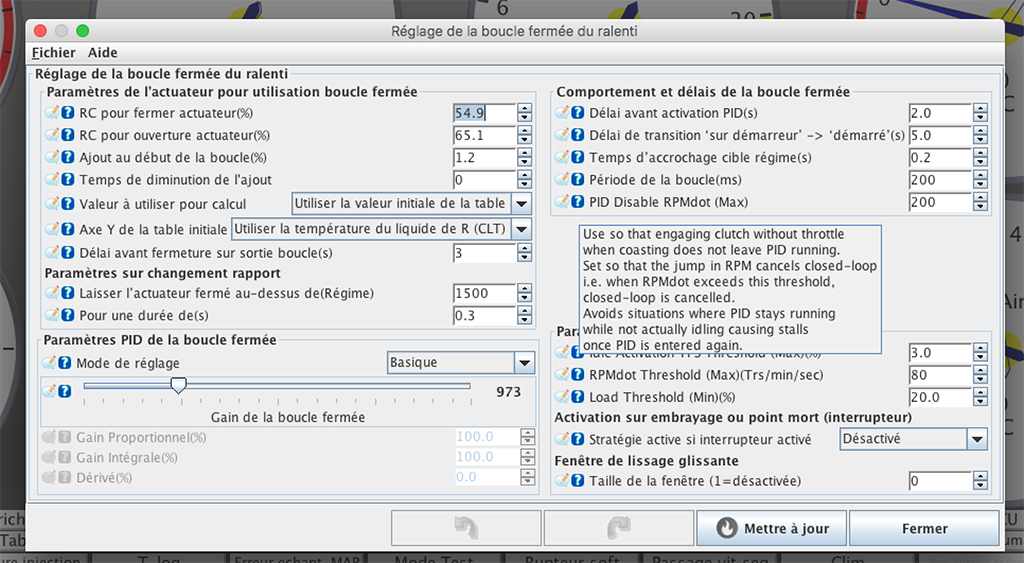
Task: Click help icon for Laisser l'actuateur fermé
Action: 68,293
